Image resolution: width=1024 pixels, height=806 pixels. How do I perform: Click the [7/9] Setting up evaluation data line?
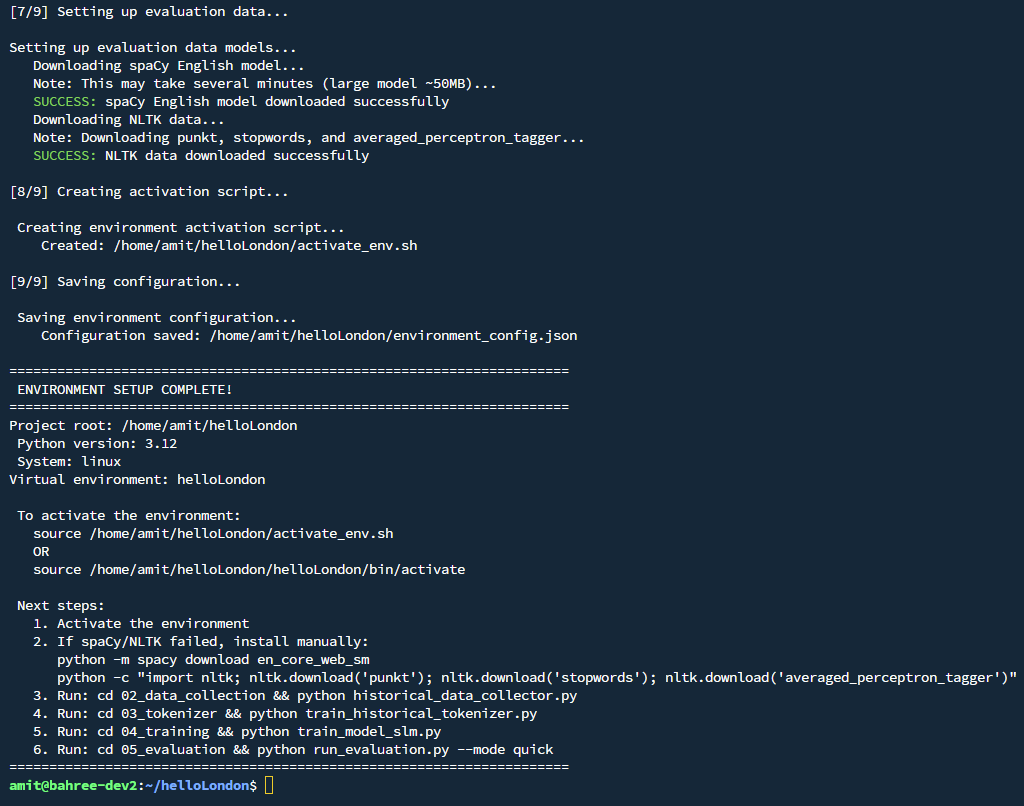(133, 11)
